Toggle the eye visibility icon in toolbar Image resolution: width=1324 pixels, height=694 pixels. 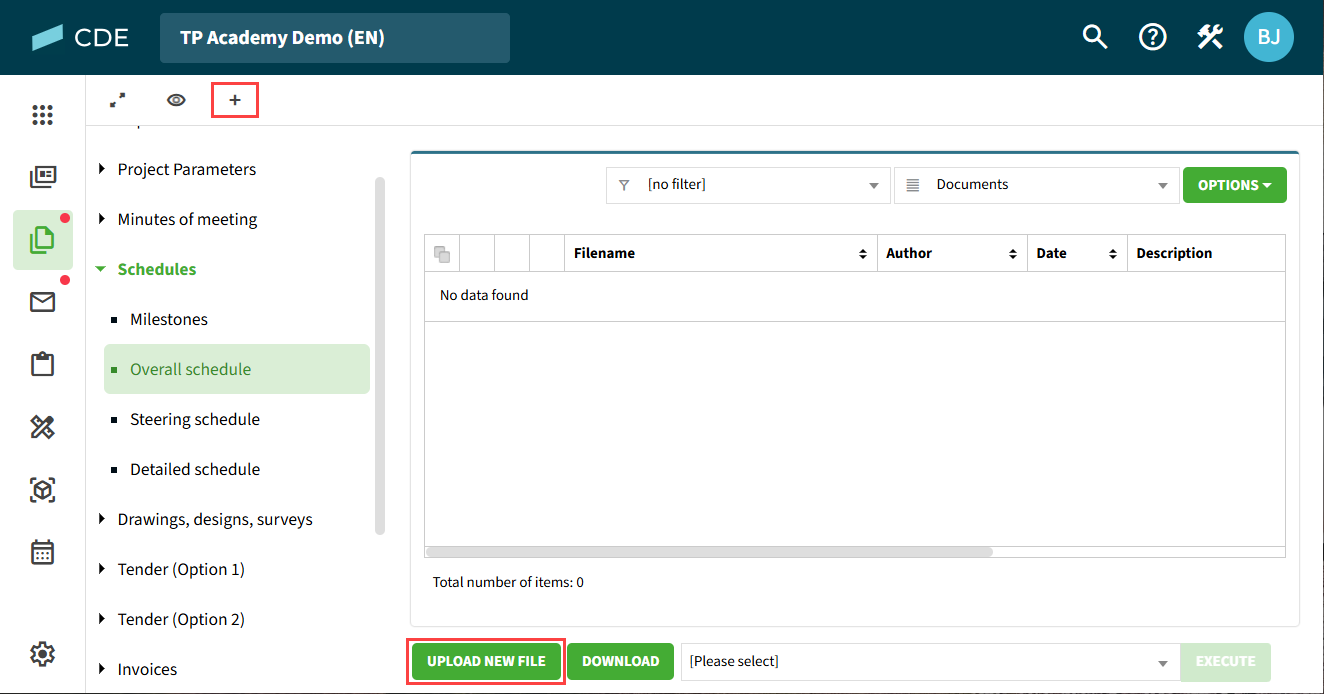pyautogui.click(x=176, y=100)
